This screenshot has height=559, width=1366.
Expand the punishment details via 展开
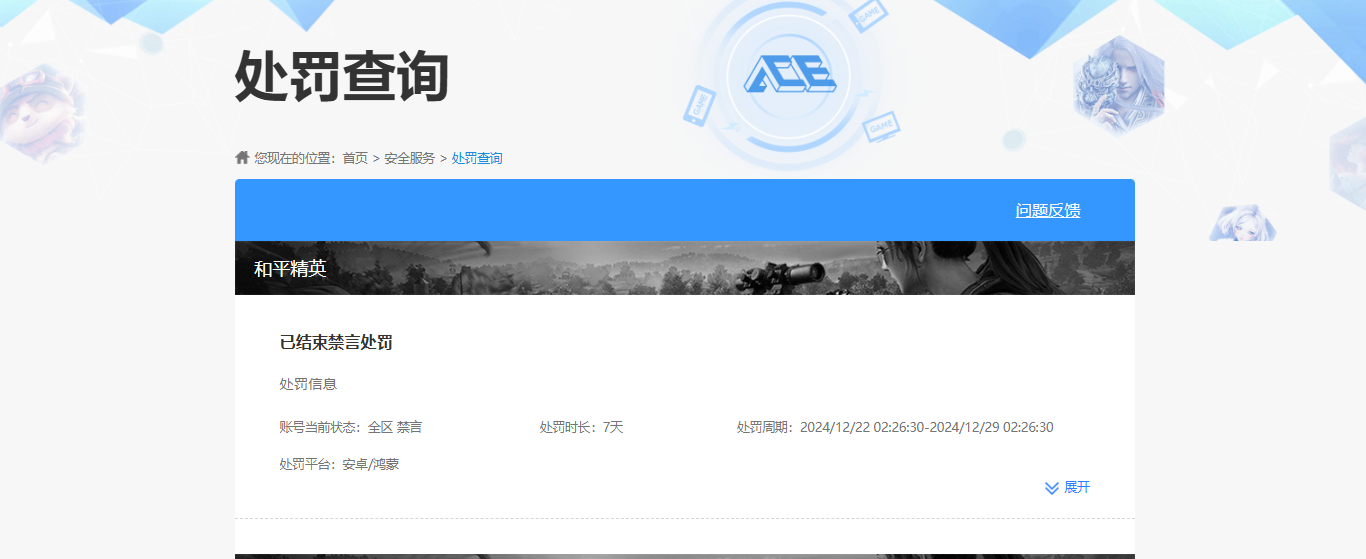pyautogui.click(x=1076, y=488)
